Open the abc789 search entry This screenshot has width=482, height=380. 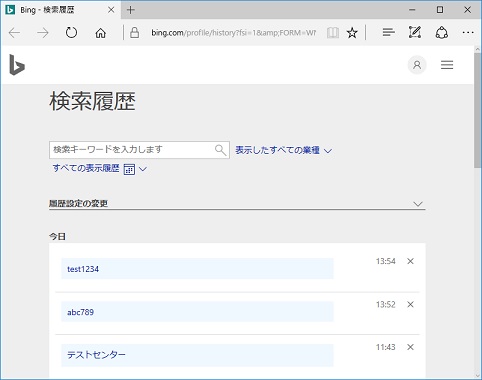197,312
